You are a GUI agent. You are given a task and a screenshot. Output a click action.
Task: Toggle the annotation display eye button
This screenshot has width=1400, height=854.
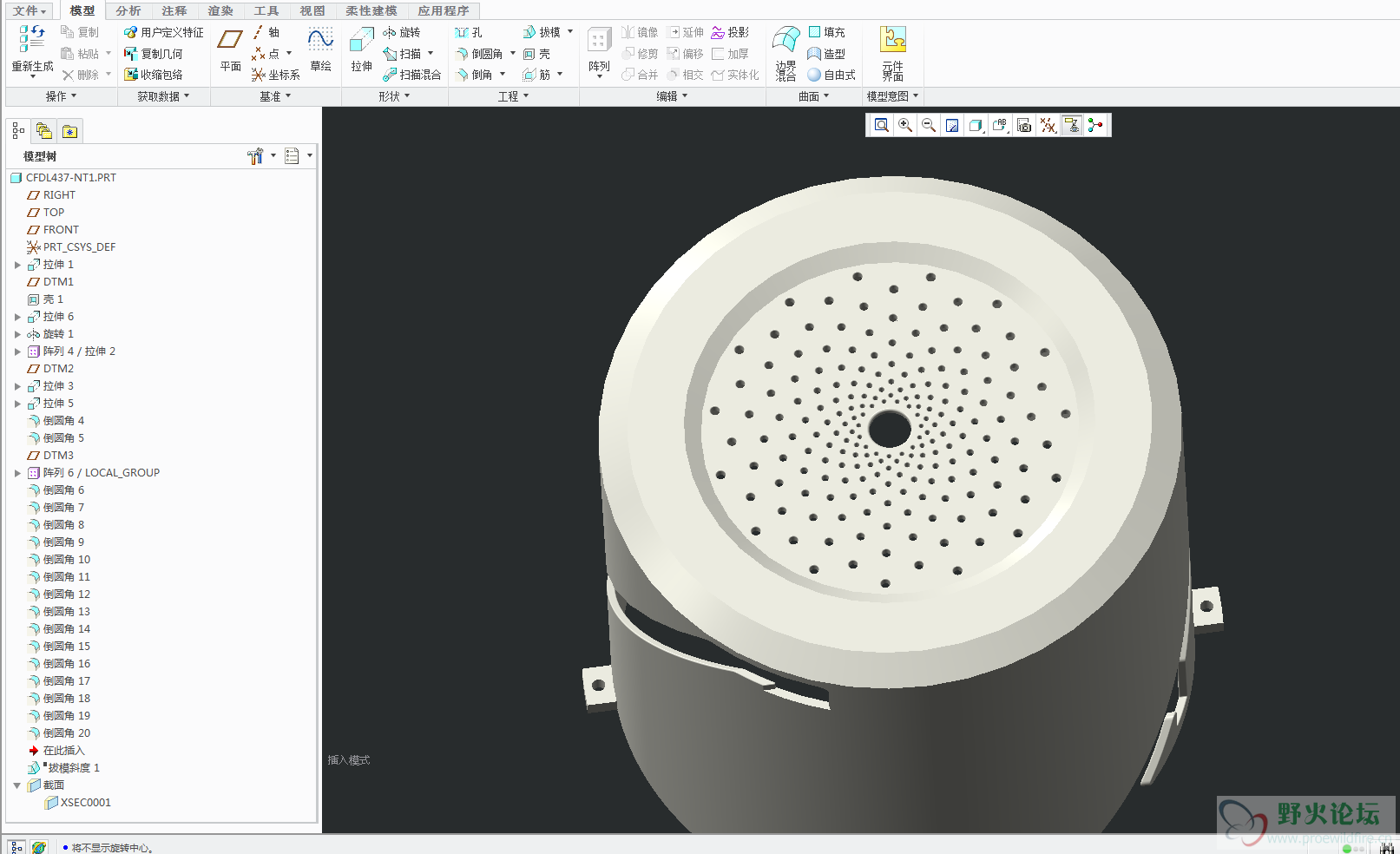(1072, 126)
